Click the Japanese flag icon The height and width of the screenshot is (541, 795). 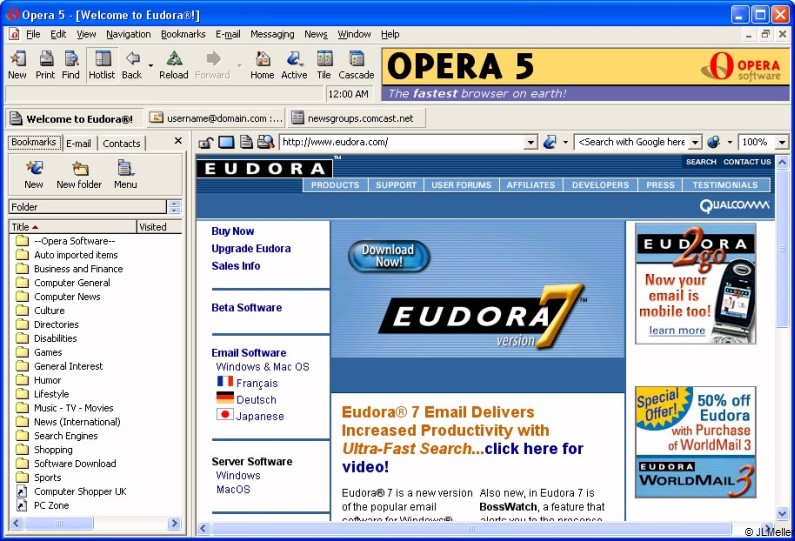coord(225,414)
